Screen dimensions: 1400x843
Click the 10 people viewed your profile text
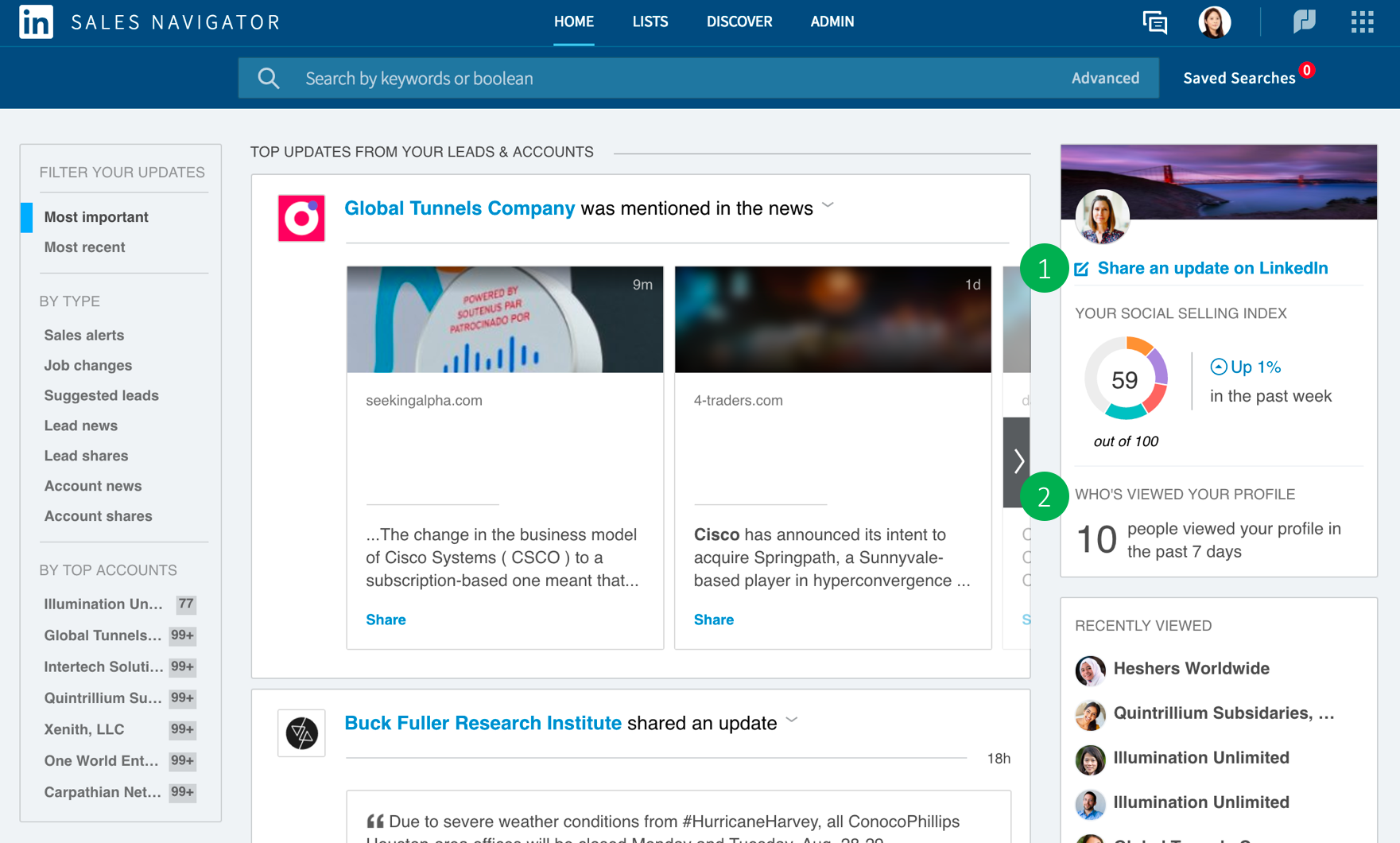coord(1208,539)
